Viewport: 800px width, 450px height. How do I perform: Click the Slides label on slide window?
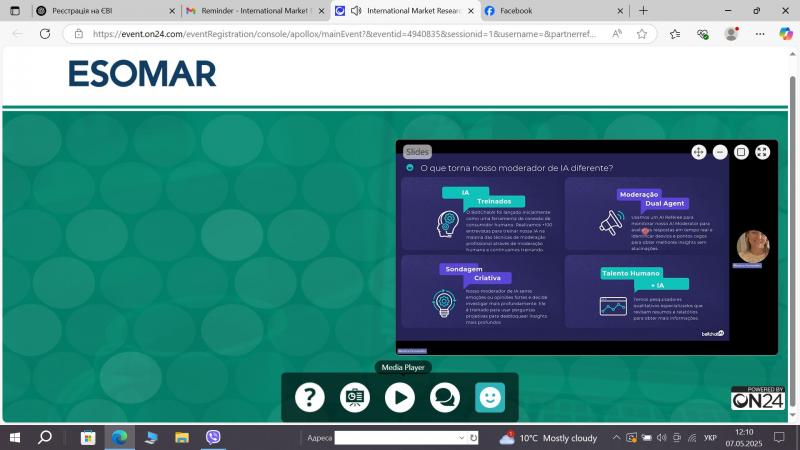pyautogui.click(x=417, y=152)
